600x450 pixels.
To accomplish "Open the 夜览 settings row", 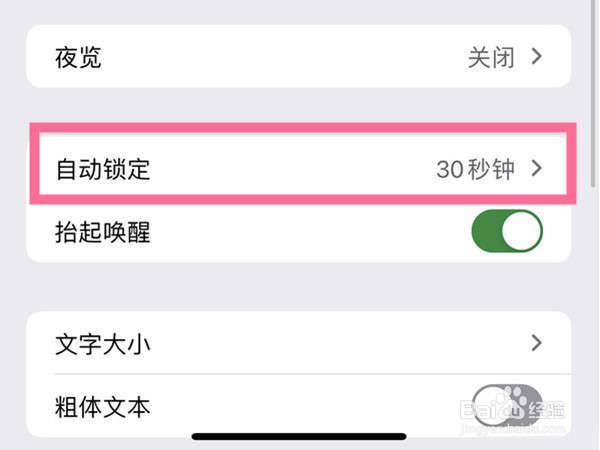I will coord(298,57).
